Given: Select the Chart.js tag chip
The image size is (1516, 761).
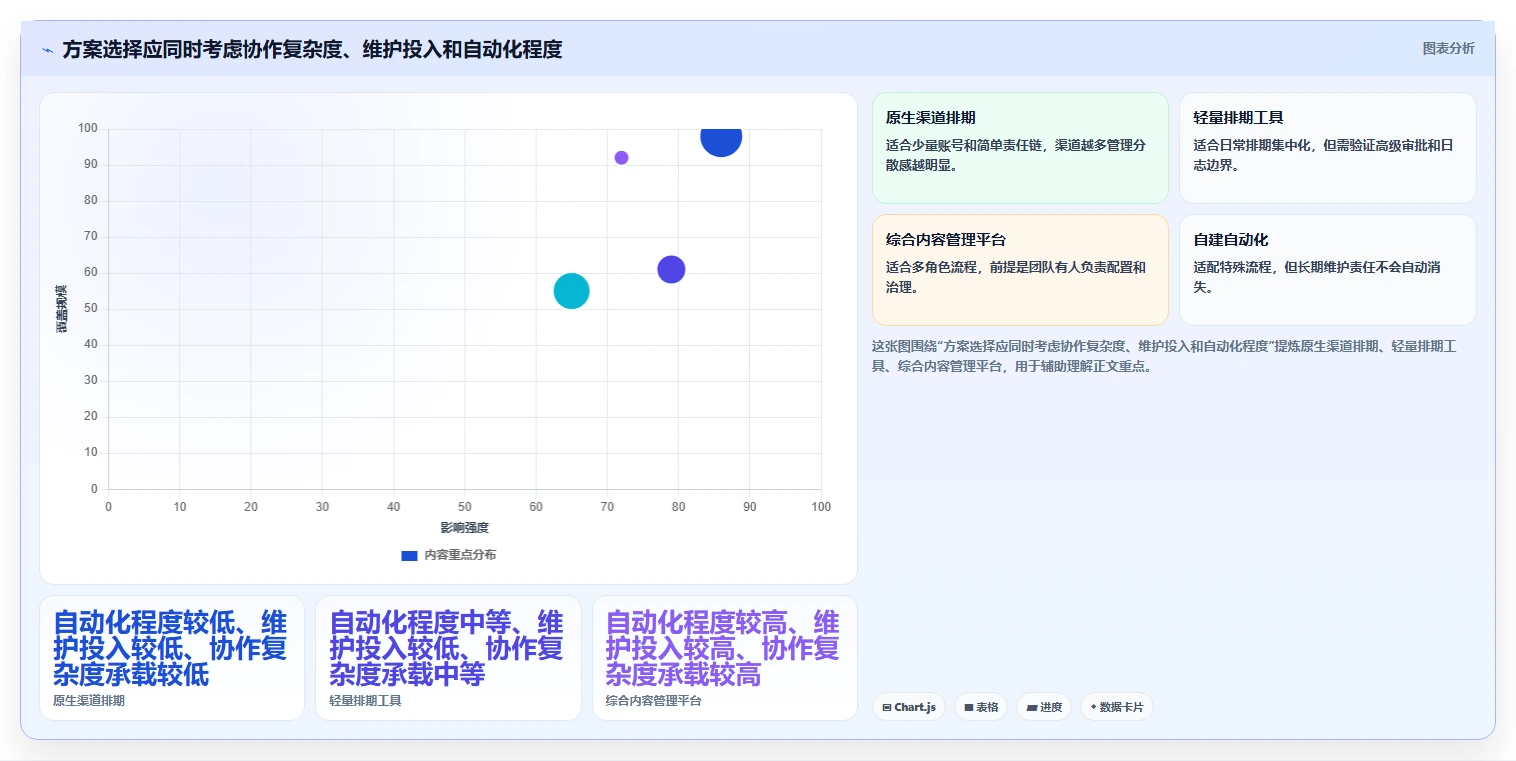Looking at the screenshot, I should [x=908, y=707].
